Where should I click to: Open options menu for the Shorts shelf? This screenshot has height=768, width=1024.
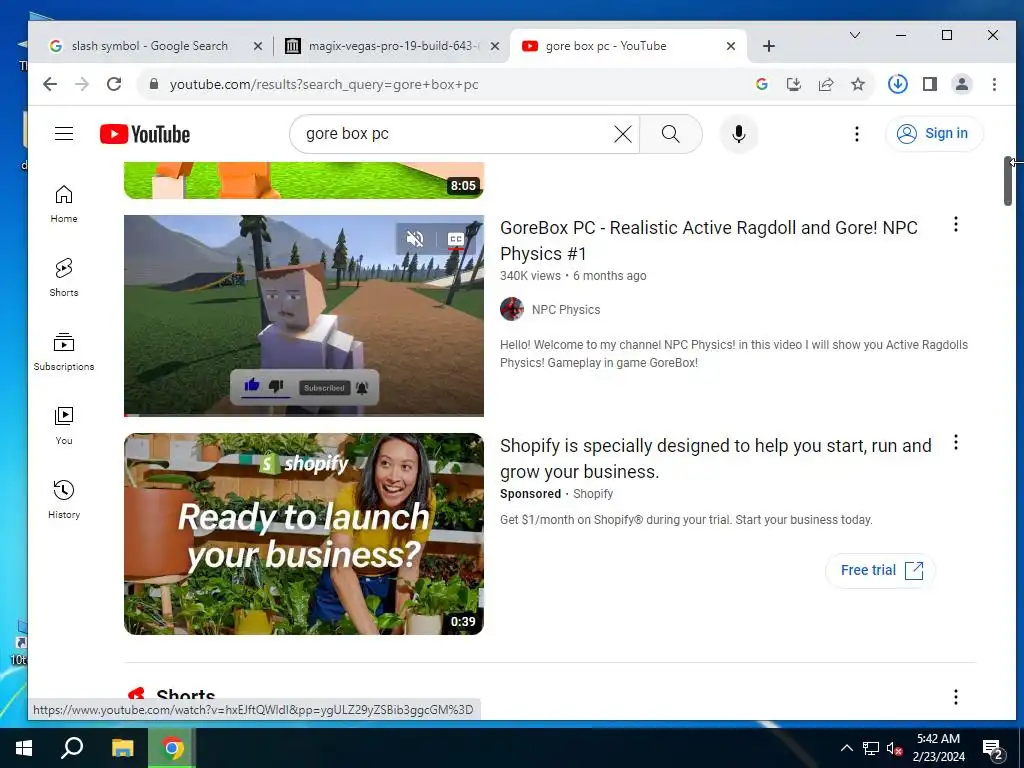coord(956,697)
